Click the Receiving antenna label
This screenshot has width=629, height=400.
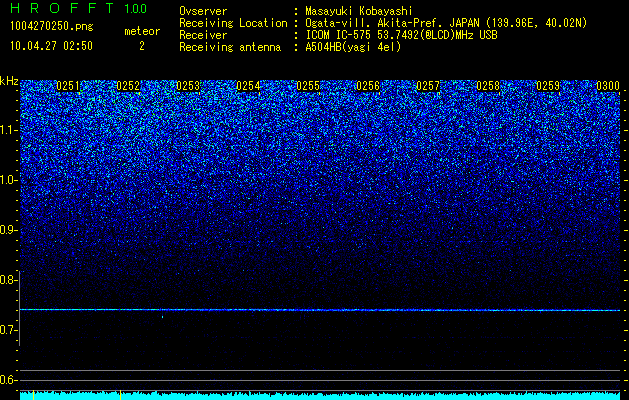point(230,47)
